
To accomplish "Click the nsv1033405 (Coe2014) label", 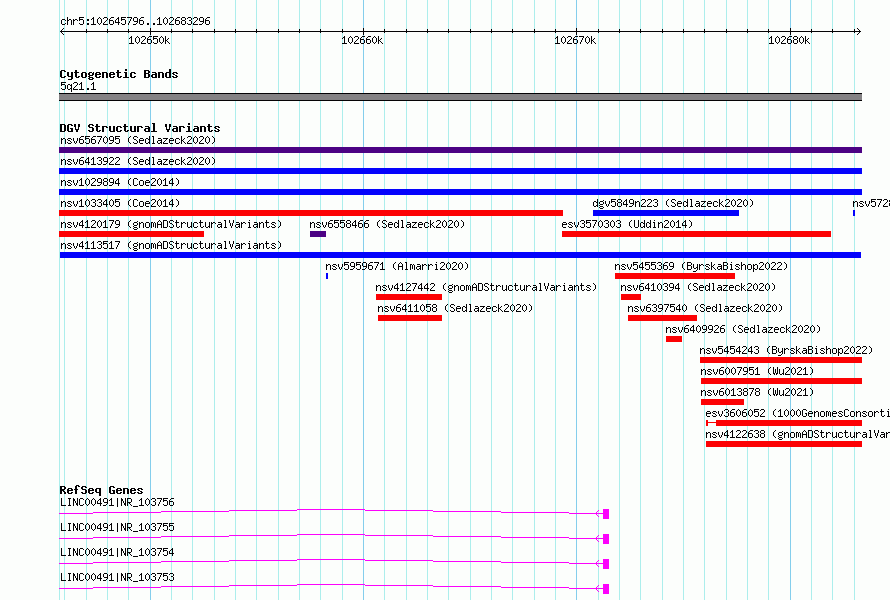I will 120,203.
